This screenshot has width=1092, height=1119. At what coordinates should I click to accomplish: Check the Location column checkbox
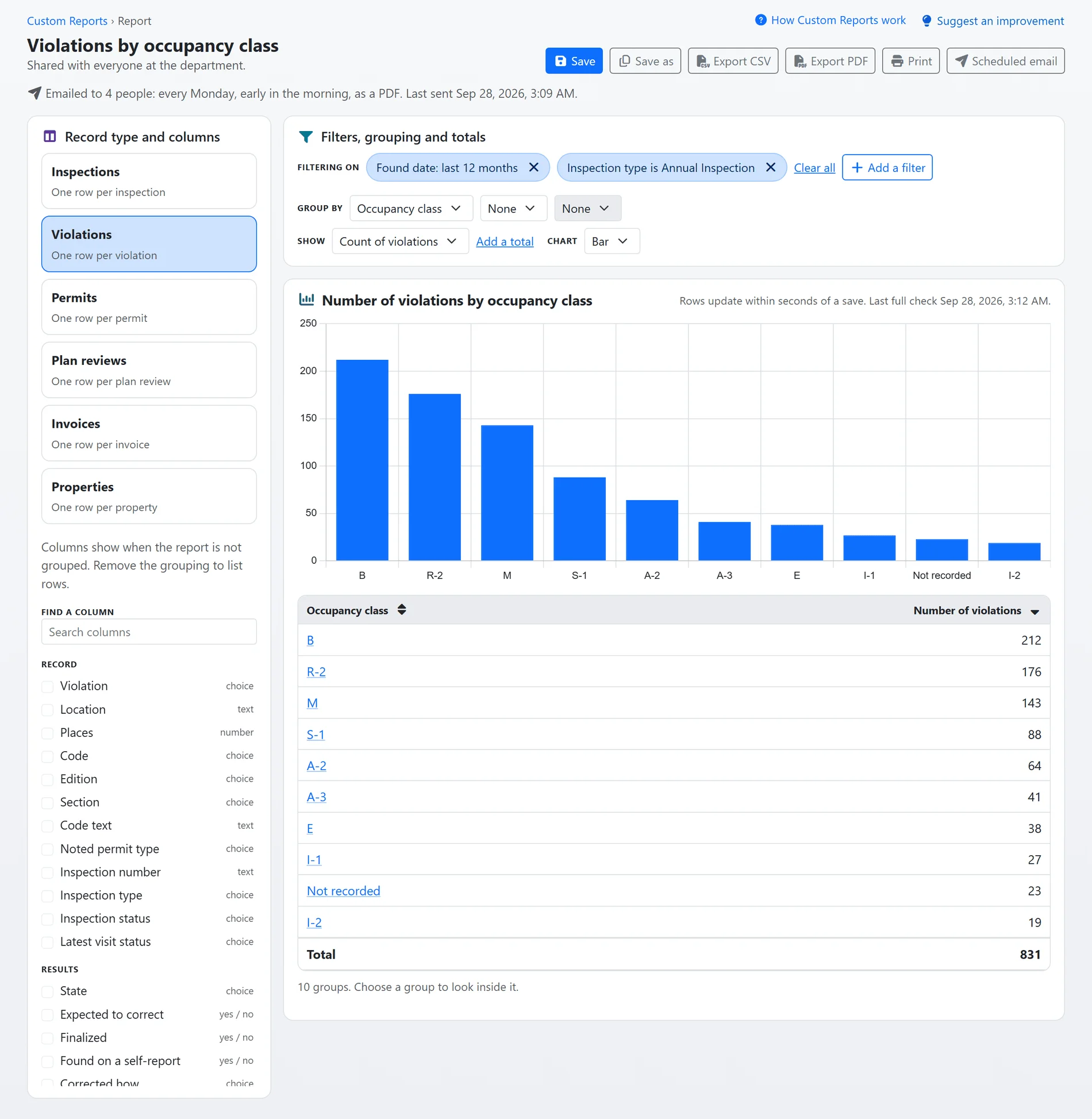[x=48, y=710]
